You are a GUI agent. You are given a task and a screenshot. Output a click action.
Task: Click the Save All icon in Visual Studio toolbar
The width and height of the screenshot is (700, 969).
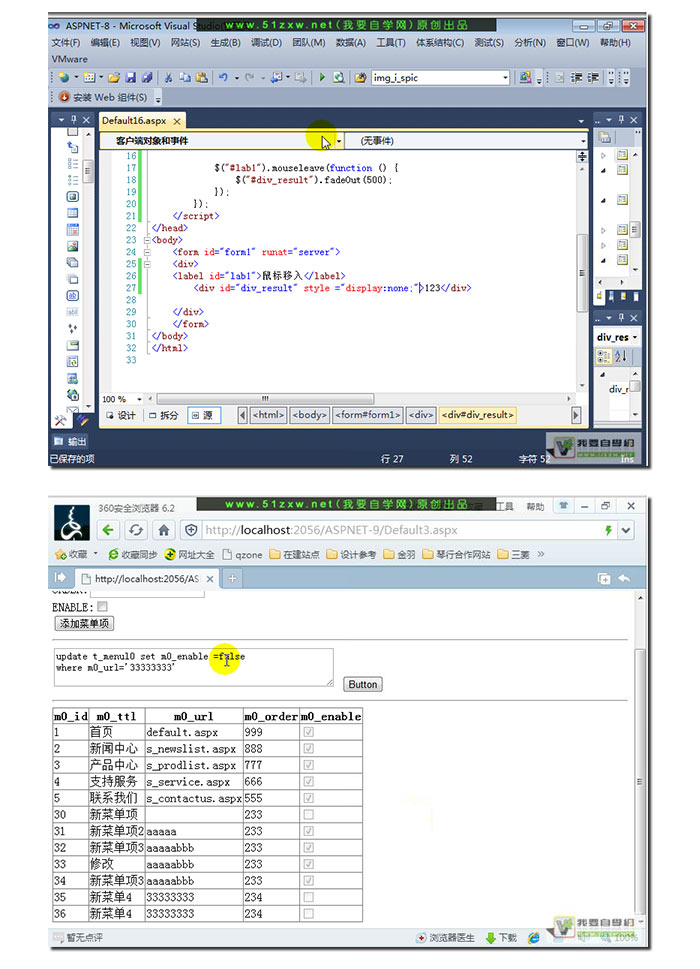pos(146,78)
